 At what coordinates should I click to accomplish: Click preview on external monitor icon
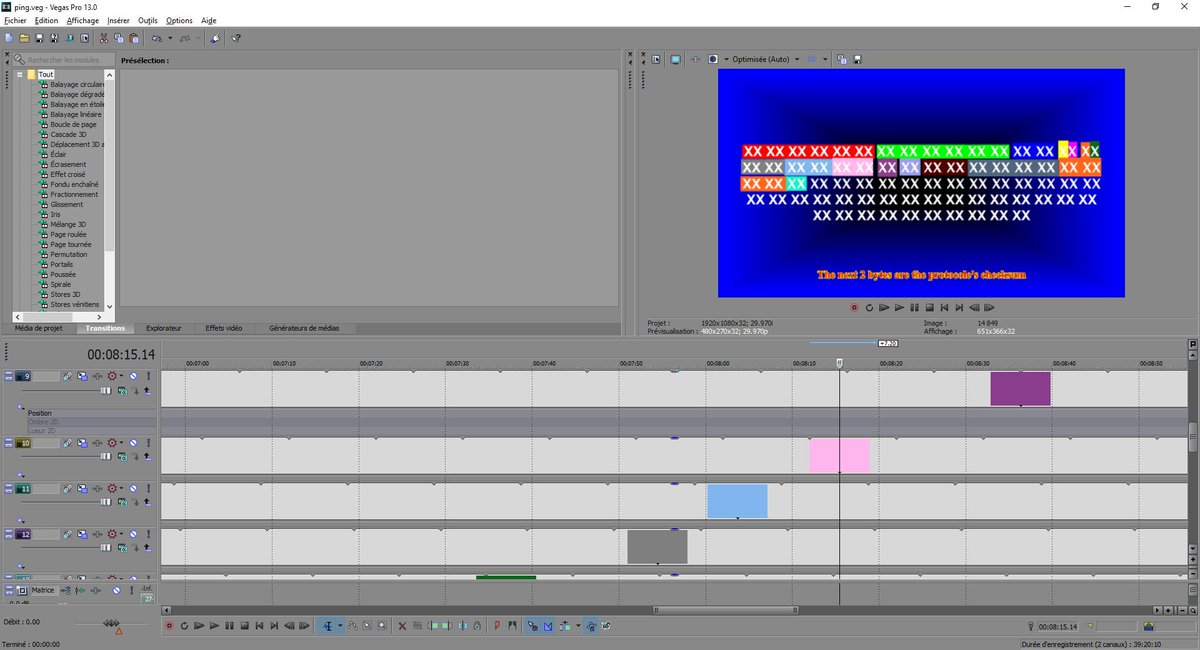[675, 59]
